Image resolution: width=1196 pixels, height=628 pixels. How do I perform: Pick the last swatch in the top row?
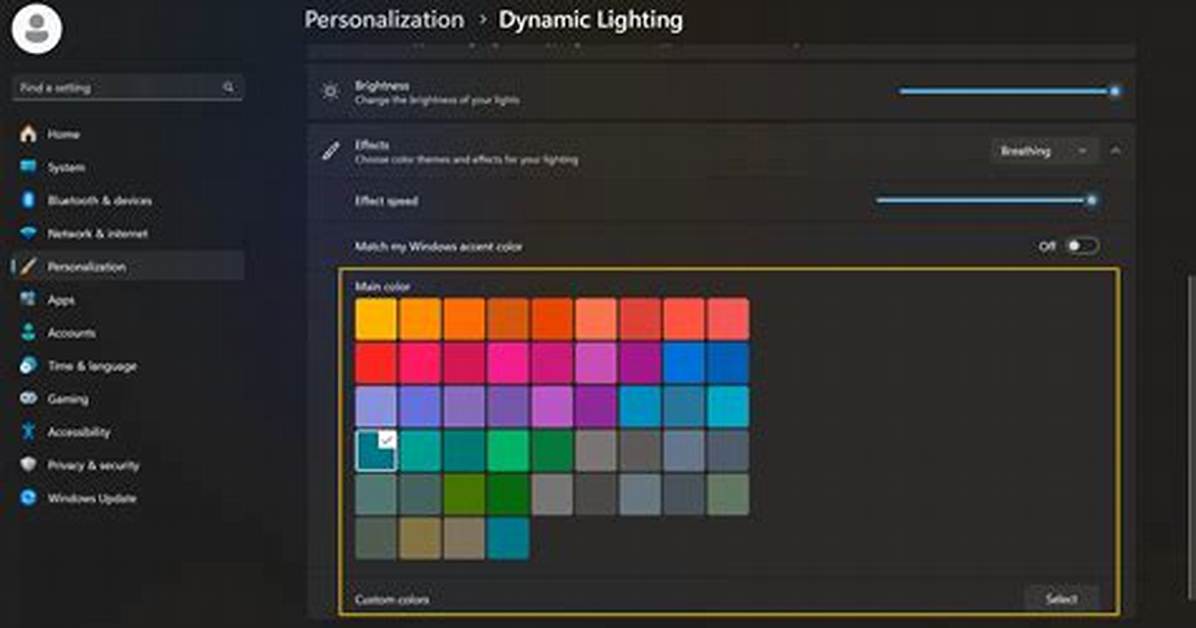(x=728, y=319)
